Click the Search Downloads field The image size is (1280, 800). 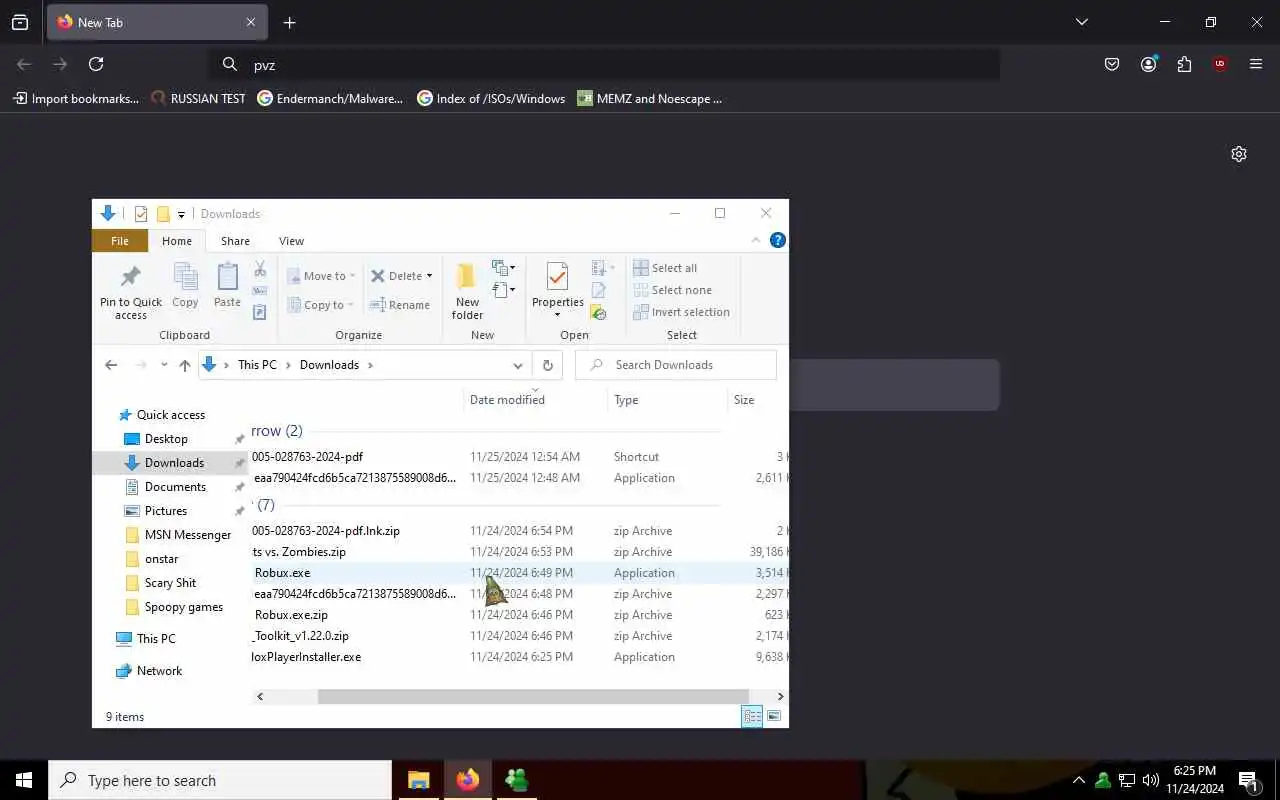[676, 365]
